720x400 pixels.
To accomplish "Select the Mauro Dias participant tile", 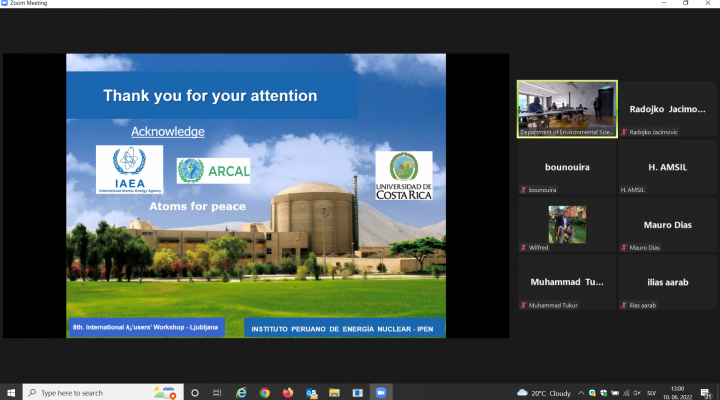I will pos(667,225).
